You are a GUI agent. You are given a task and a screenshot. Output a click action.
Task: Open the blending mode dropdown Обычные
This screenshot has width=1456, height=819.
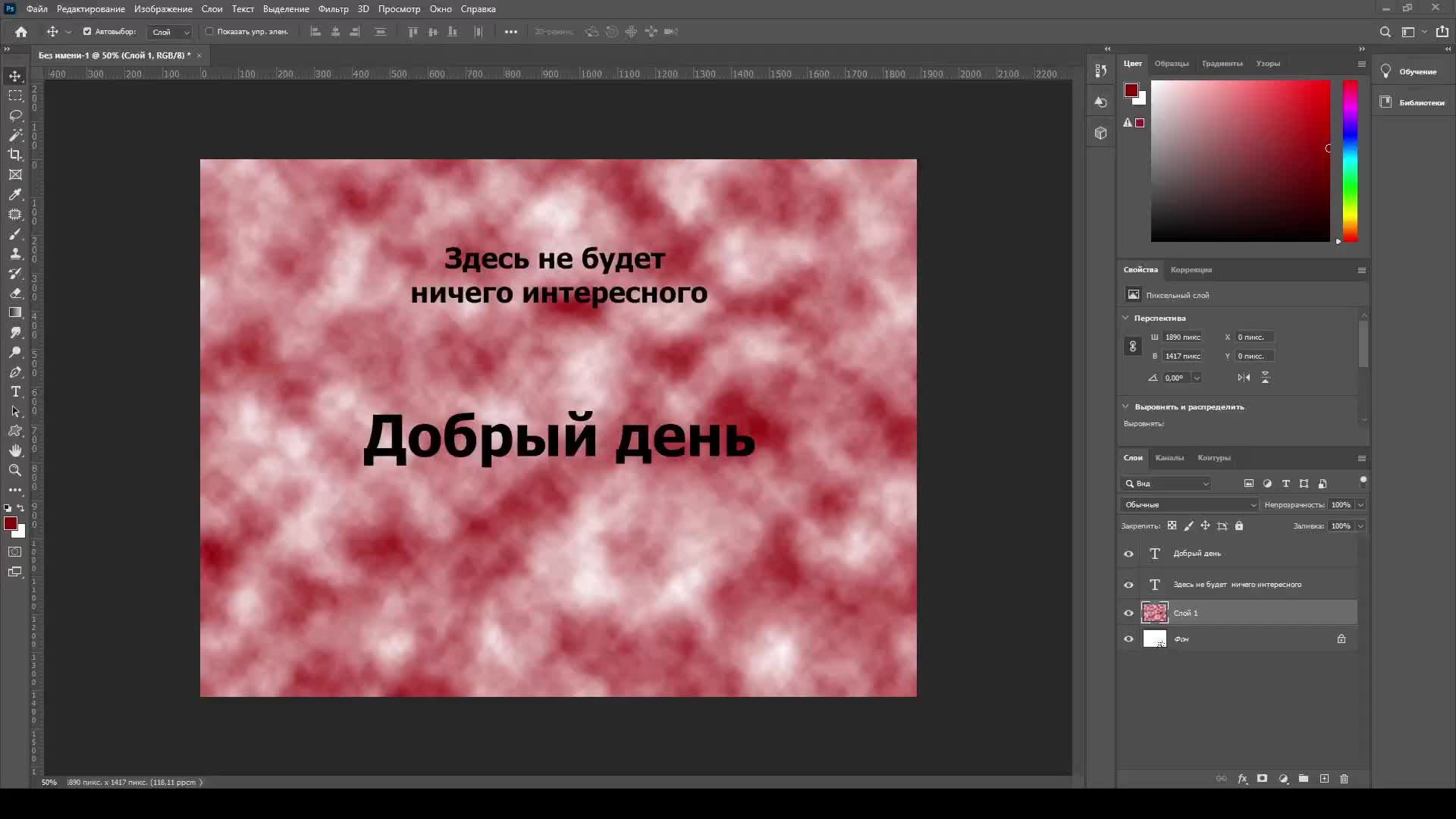pos(1188,504)
